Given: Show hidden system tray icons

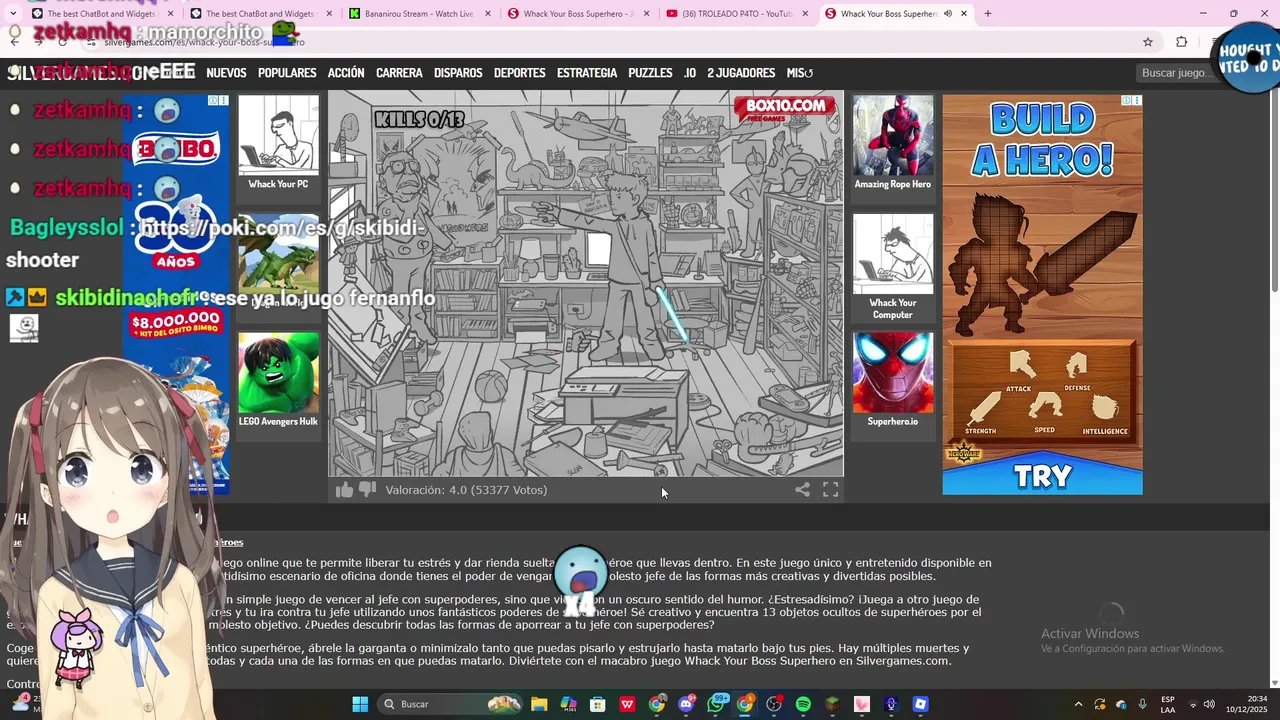Looking at the screenshot, I should tap(1078, 704).
